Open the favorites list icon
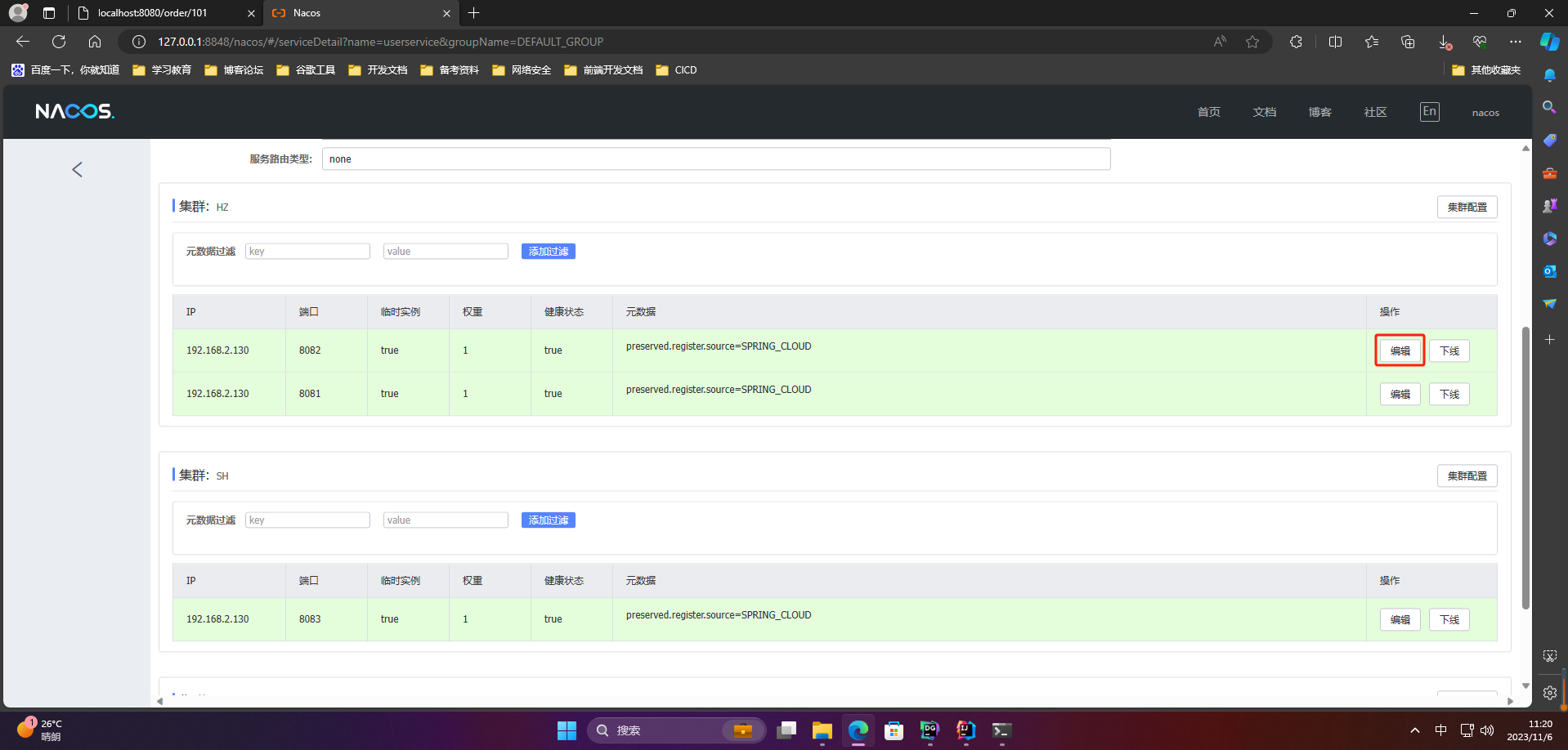This screenshot has height=750, width=1568. 1371,42
